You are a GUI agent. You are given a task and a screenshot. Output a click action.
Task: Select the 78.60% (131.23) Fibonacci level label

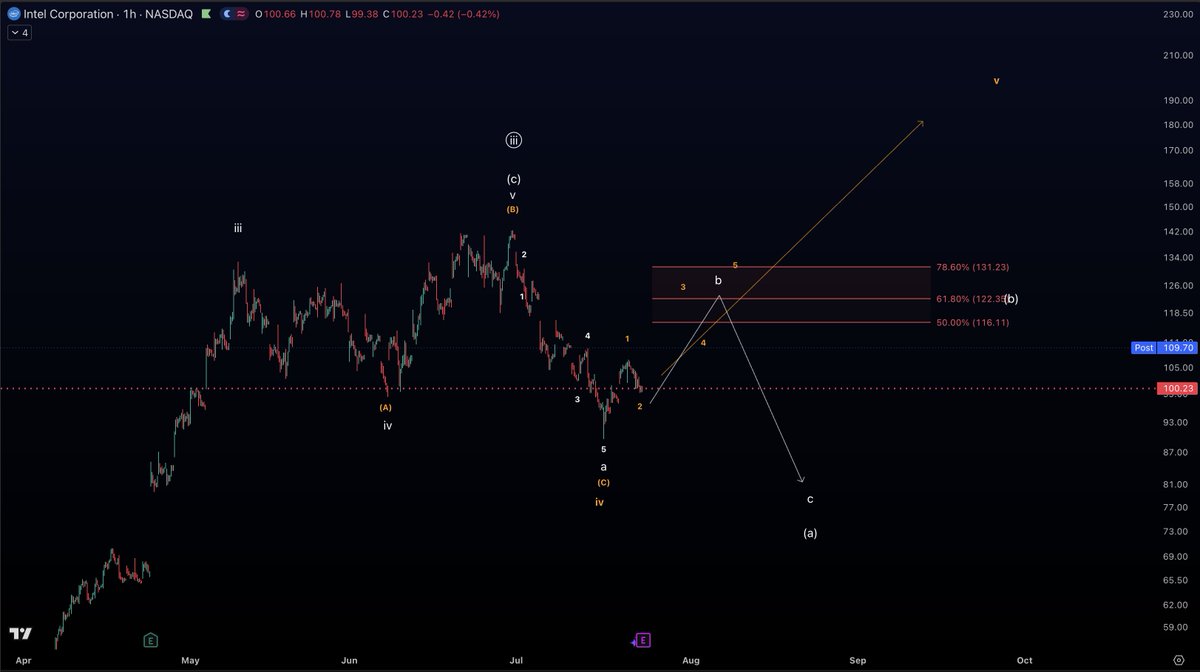972,267
